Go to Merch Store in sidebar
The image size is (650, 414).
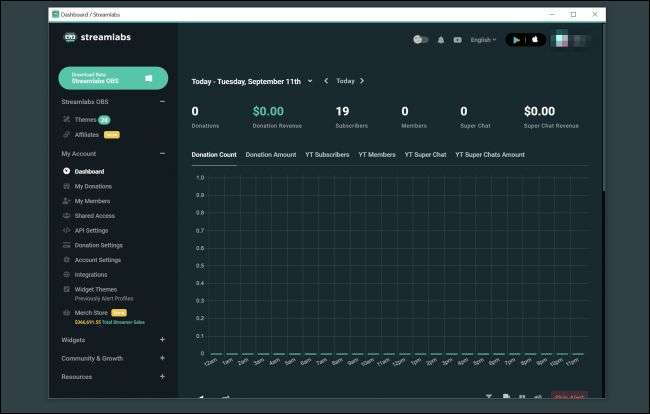[92, 312]
